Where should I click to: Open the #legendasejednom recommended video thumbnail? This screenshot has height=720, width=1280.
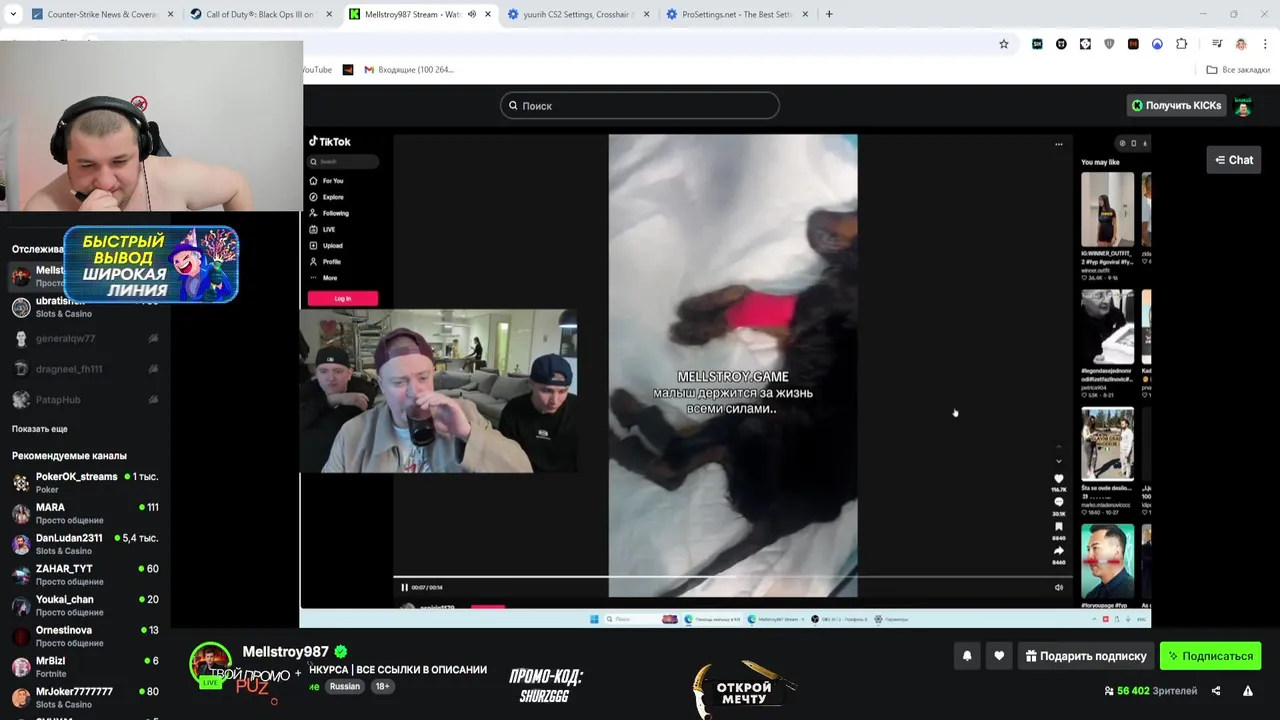click(1107, 327)
